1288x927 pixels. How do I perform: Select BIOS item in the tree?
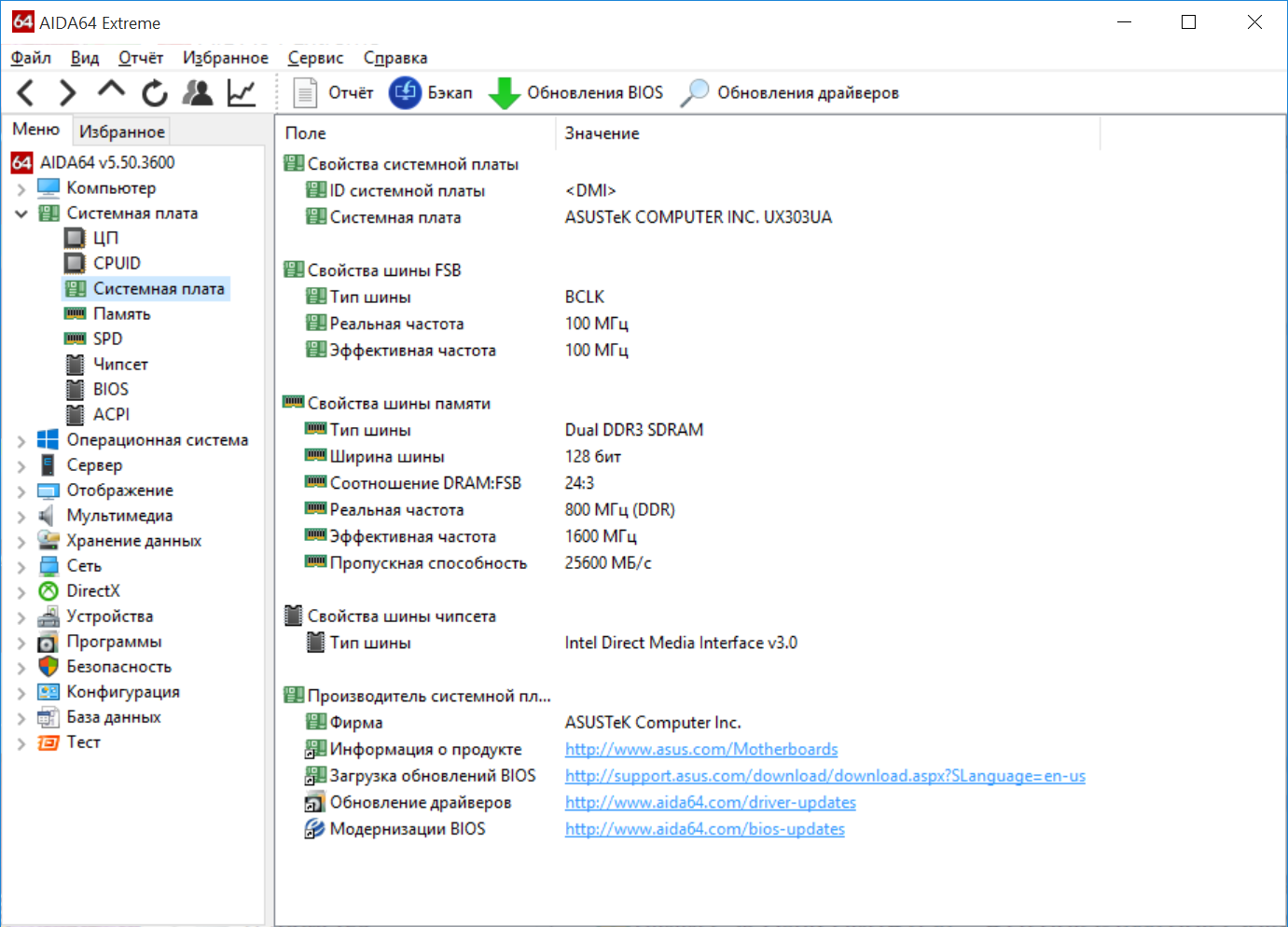(110, 389)
